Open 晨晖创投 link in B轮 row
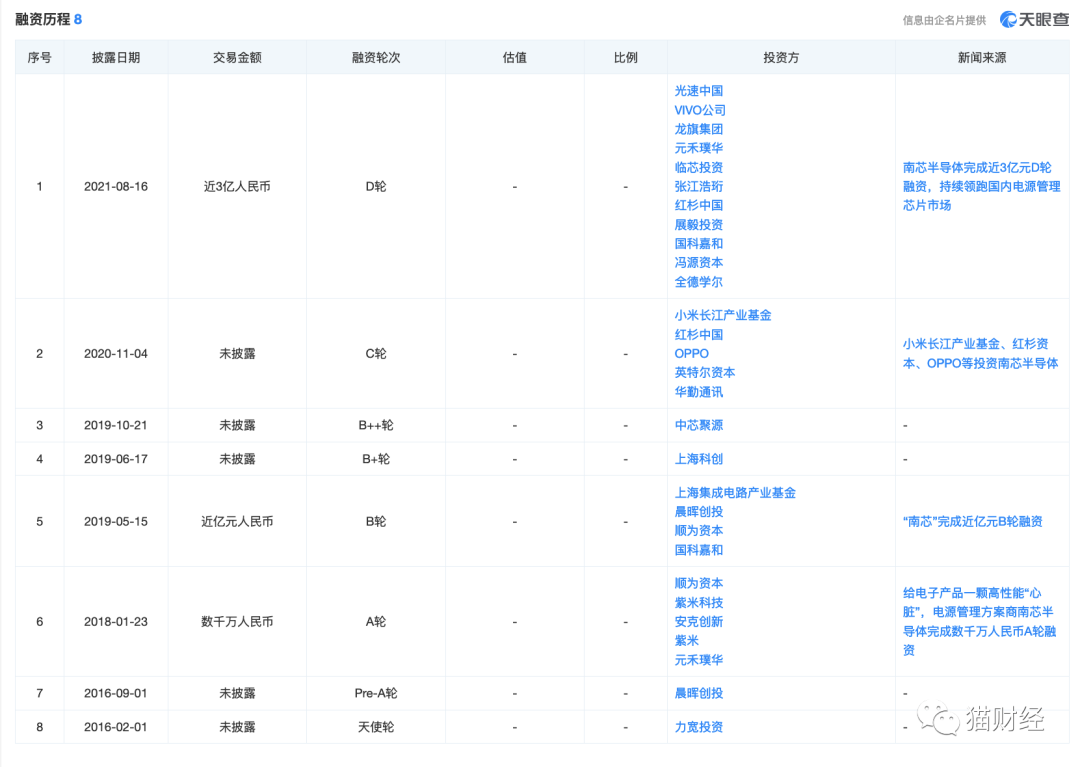The width and height of the screenshot is (1080, 767). click(698, 512)
